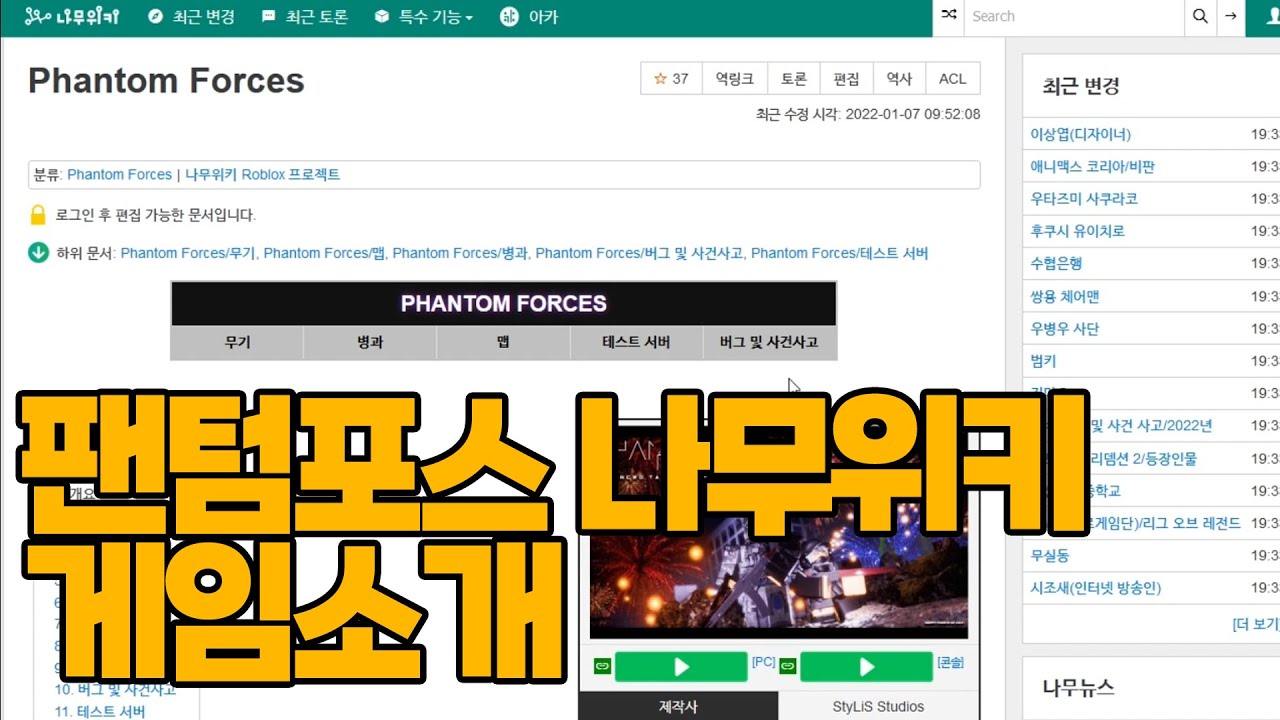Click the 편집 edit button
The width and height of the screenshot is (1280, 720).
tap(846, 79)
